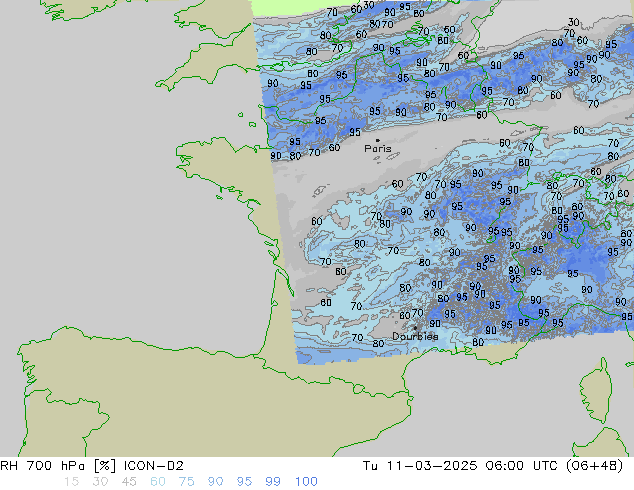Click the Paris city marker dot

(377, 140)
